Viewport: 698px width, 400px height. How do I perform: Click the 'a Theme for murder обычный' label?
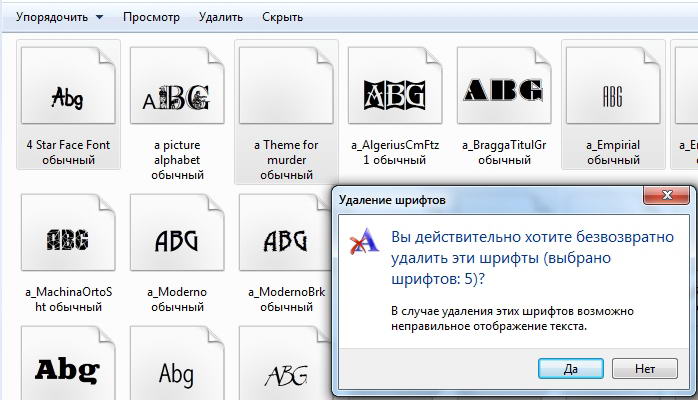coord(286,160)
